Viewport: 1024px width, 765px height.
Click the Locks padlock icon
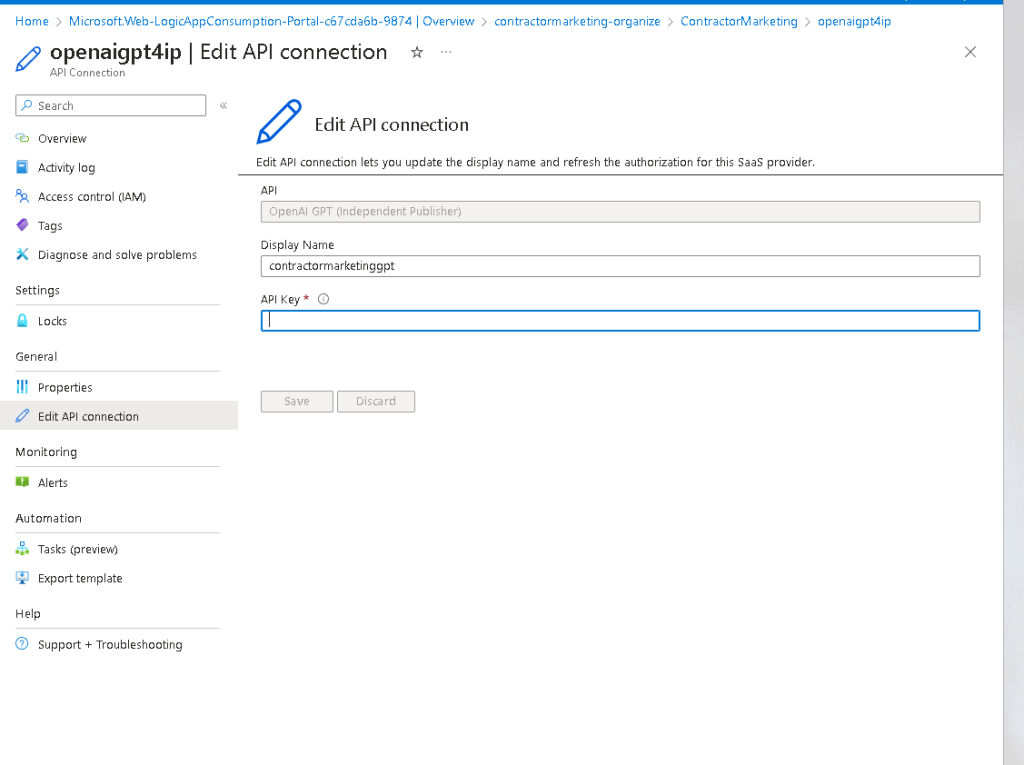pos(22,321)
